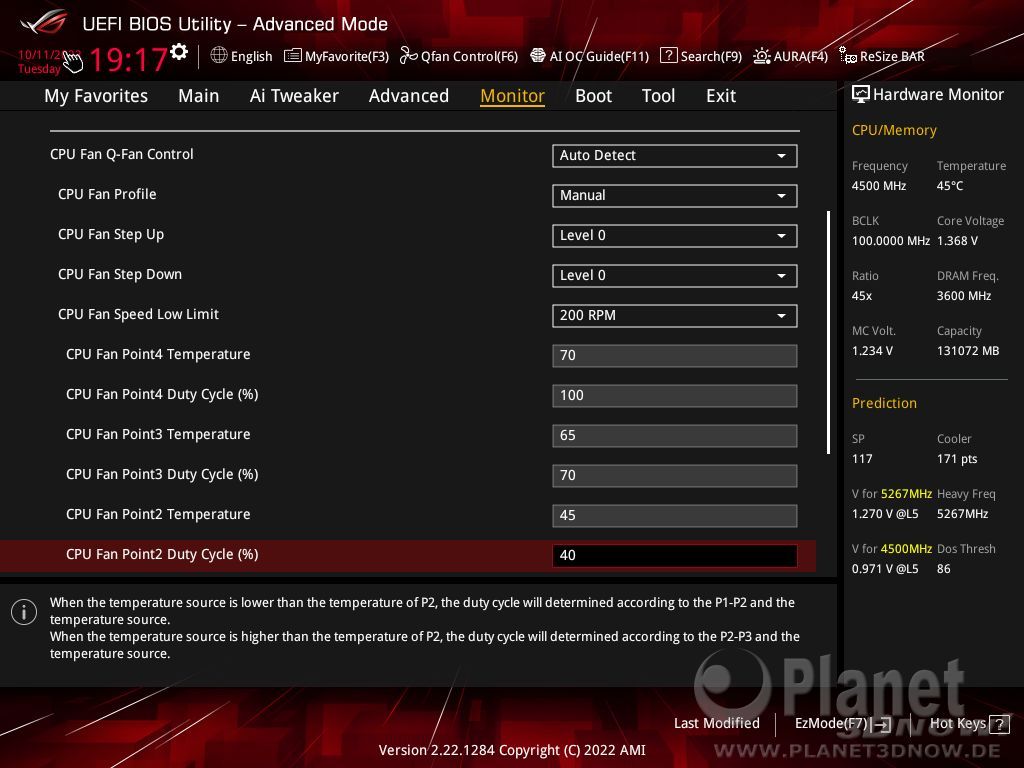Click the AI OC Guide icon

tap(537, 56)
